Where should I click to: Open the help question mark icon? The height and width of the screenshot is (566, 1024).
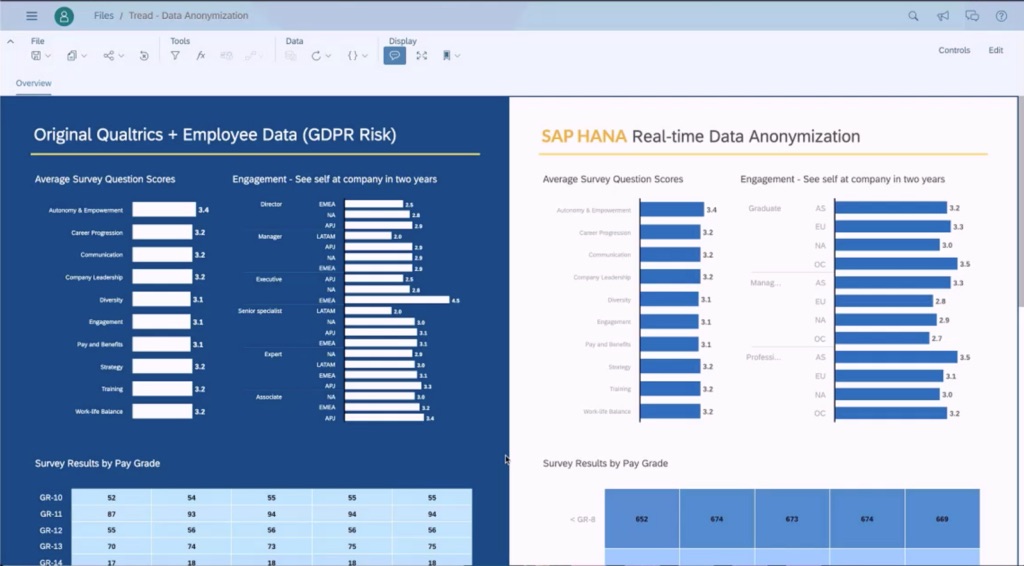pyautogui.click(x=1001, y=16)
